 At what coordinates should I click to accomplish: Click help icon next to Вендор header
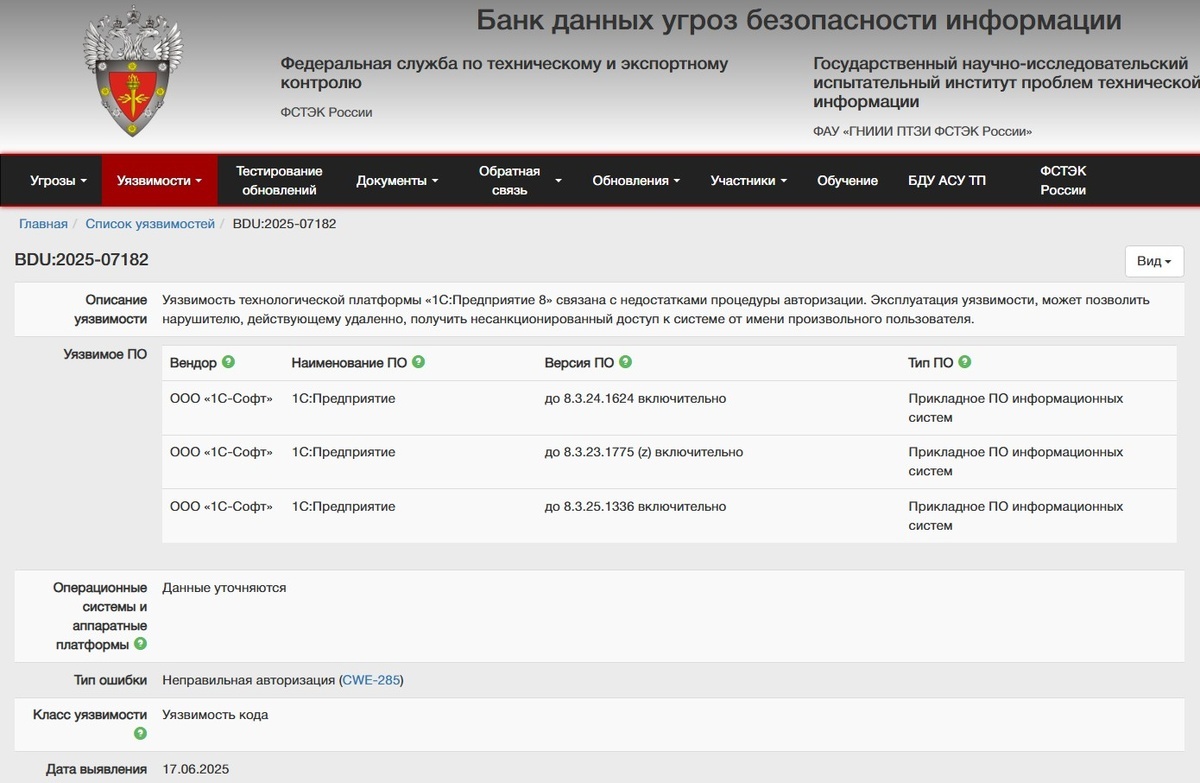tap(229, 362)
